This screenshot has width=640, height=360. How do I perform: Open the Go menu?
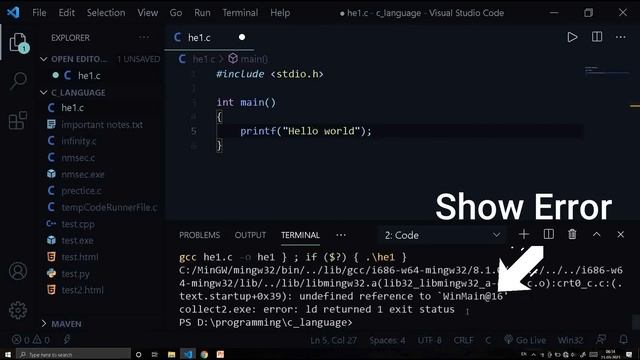(176, 13)
